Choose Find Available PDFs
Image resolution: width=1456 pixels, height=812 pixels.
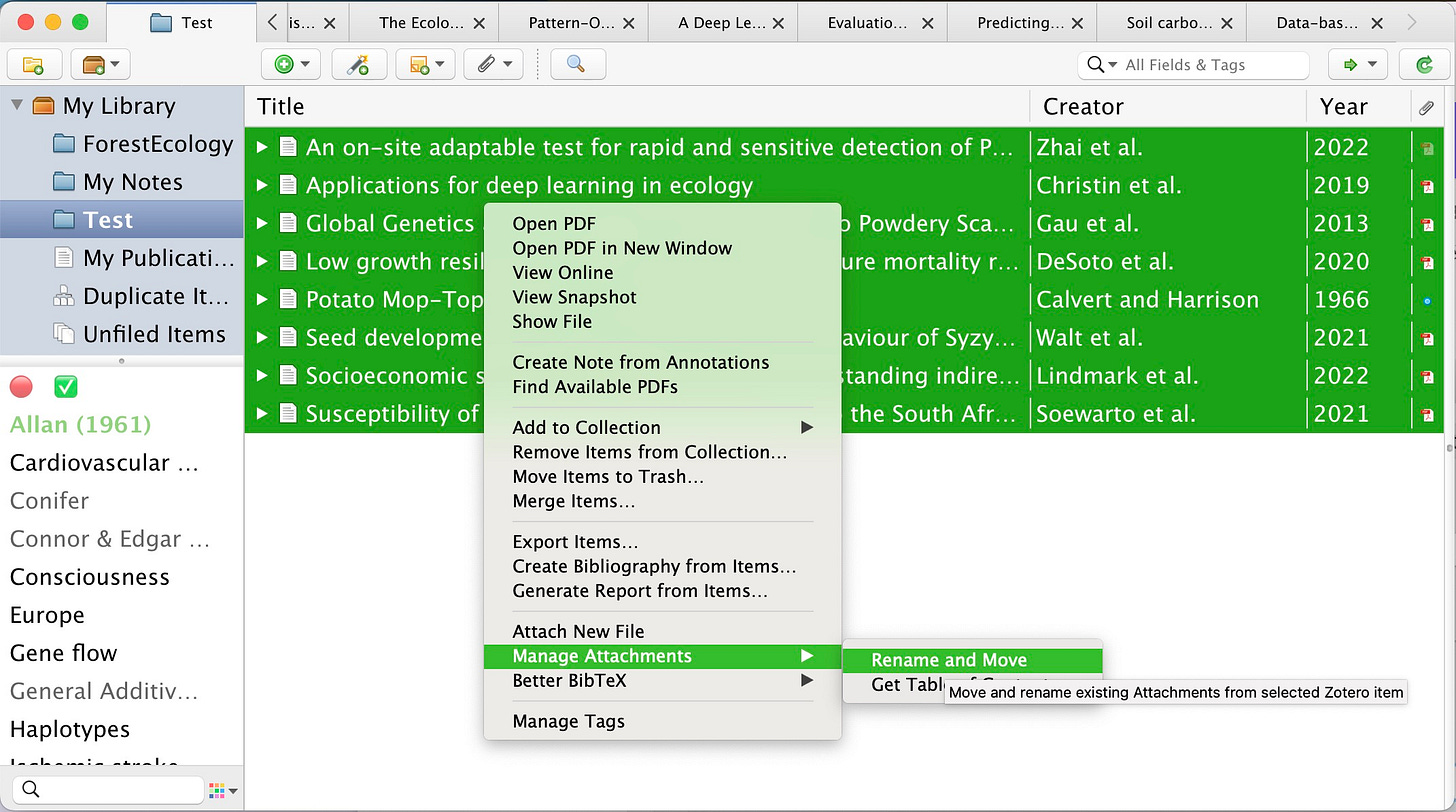(595, 386)
